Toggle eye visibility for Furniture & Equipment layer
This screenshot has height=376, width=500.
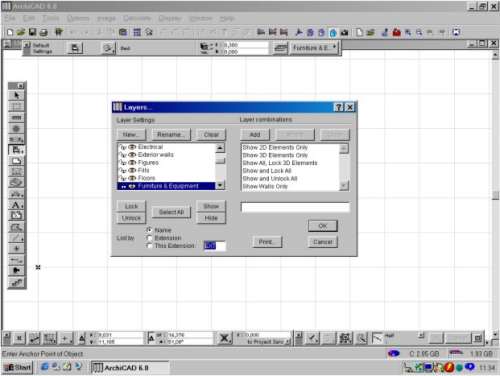[132, 186]
